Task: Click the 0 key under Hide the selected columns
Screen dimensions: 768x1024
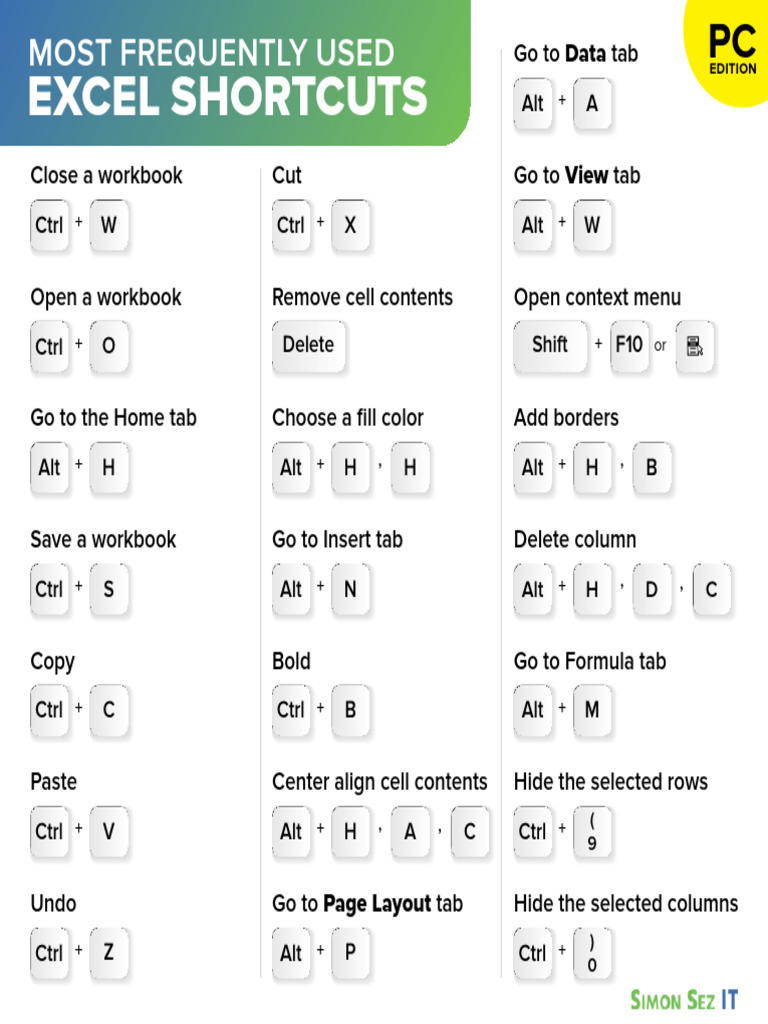Action: click(592, 954)
